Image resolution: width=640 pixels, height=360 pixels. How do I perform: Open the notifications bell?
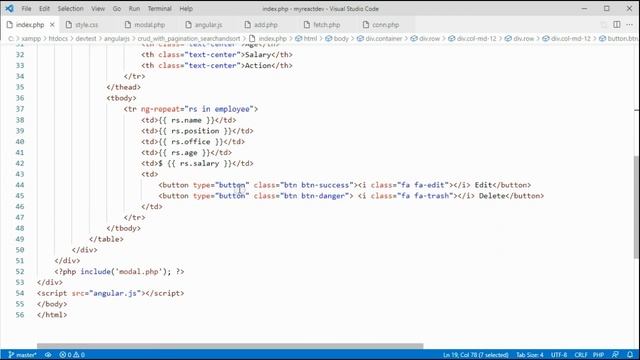[630, 355]
